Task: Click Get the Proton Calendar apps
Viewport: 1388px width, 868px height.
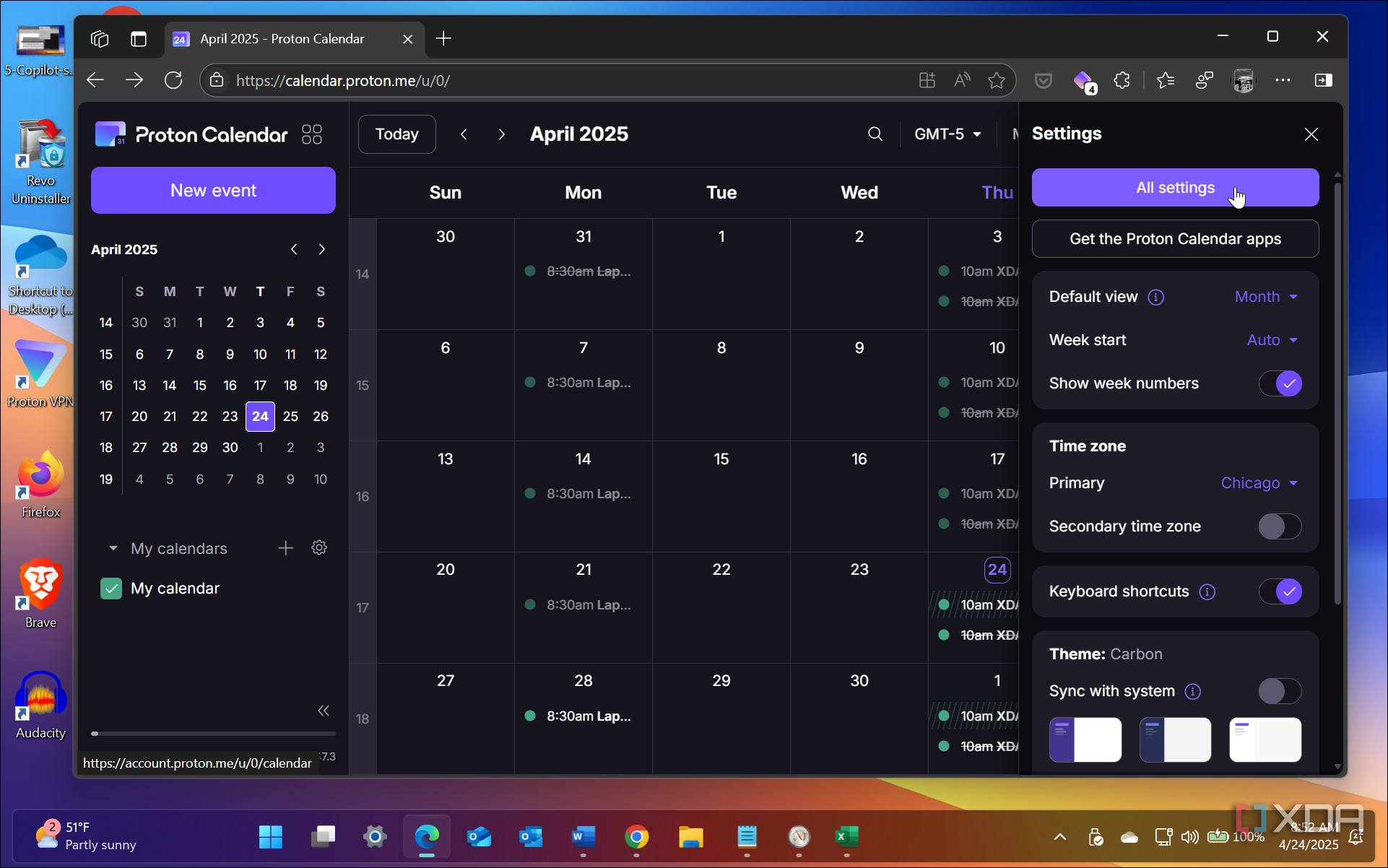Action: (1175, 239)
